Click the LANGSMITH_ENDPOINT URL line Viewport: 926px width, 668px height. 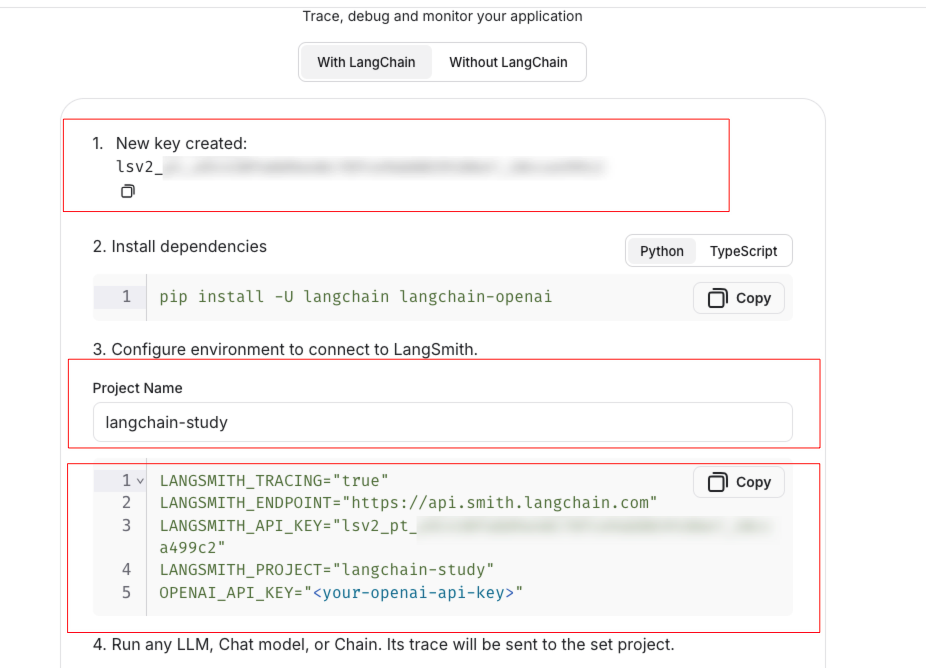pos(408,502)
